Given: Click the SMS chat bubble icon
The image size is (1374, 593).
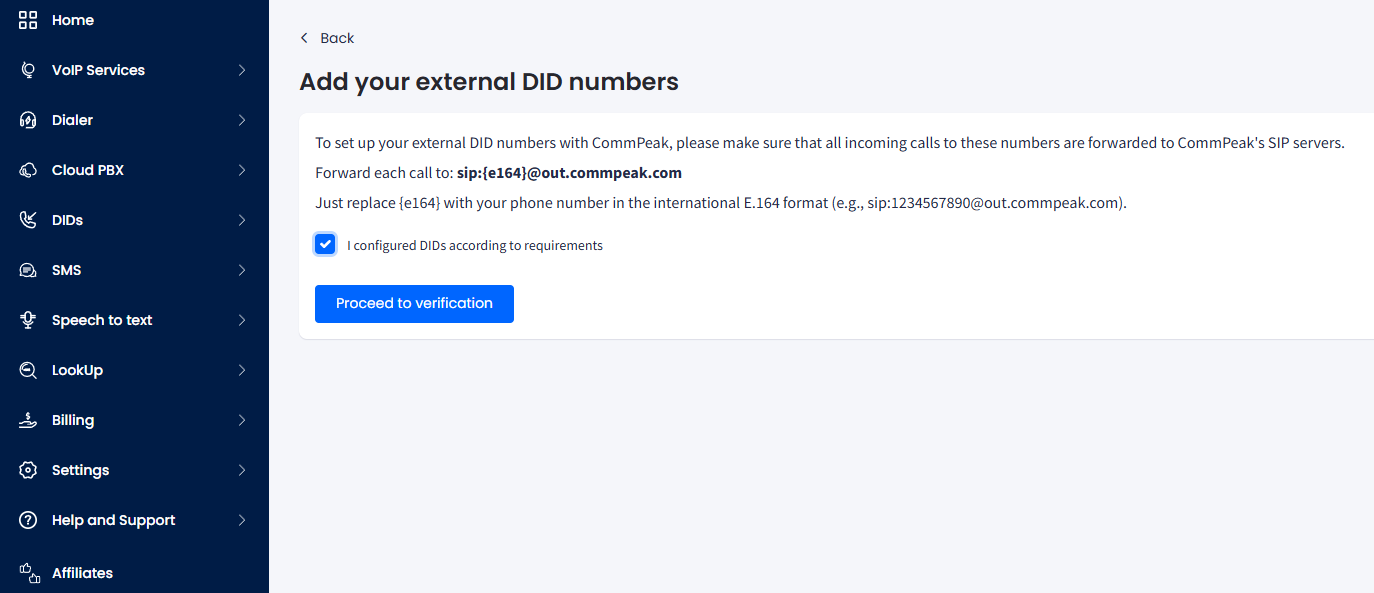Looking at the screenshot, I should tap(28, 270).
